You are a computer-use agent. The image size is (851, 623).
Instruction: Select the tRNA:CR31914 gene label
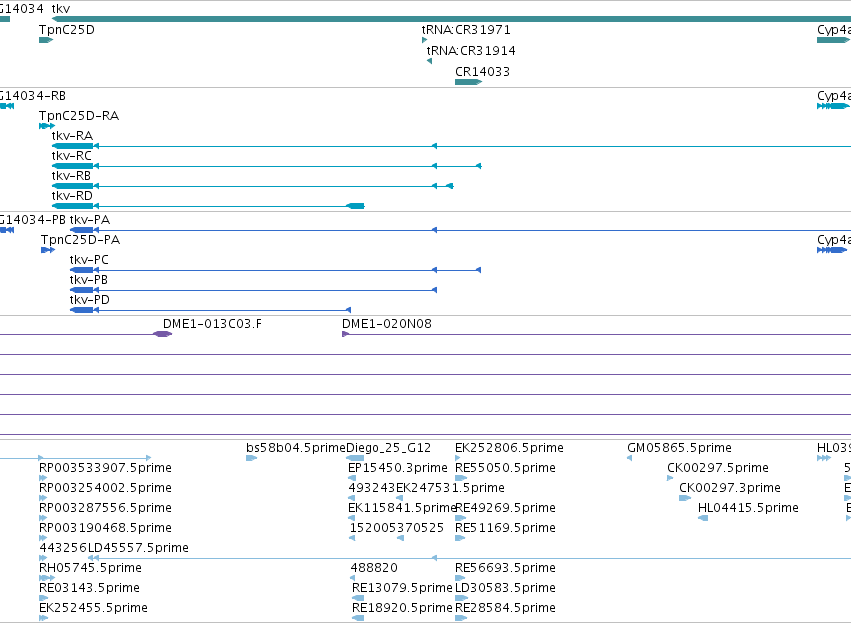pyautogui.click(x=471, y=50)
